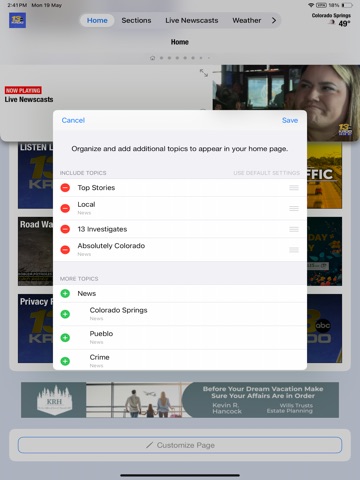Add Crime topic with green plus icon
Image resolution: width=360 pixels, height=480 pixels.
tap(65, 361)
